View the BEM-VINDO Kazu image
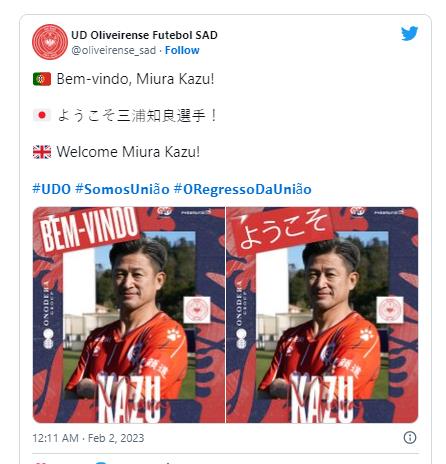 tap(129, 315)
